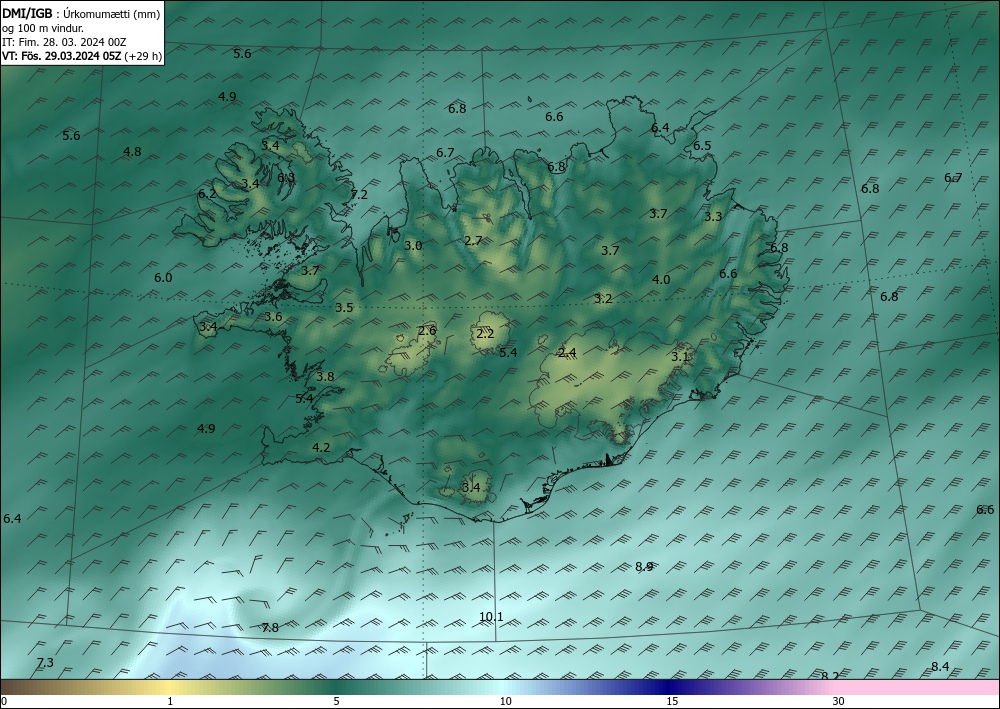Click the 2.7 value in north-central Iceland

click(473, 240)
